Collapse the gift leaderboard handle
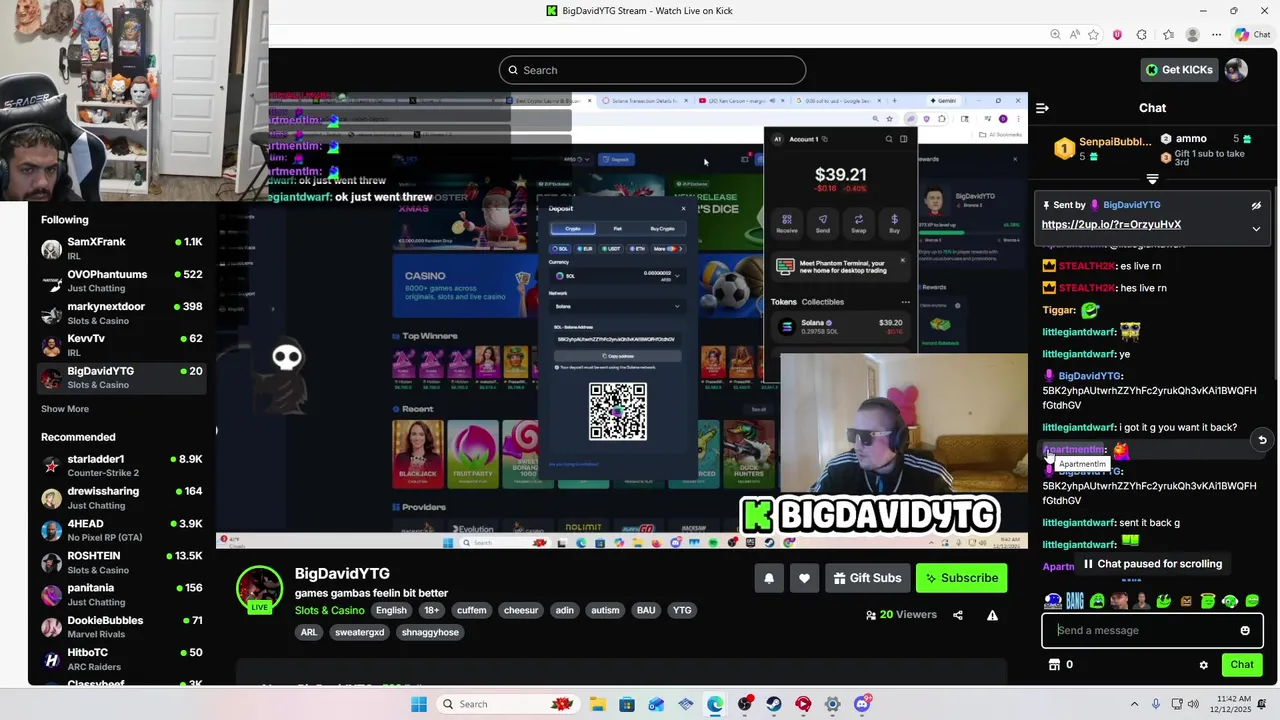This screenshot has width=1280, height=720. pyautogui.click(x=1152, y=179)
